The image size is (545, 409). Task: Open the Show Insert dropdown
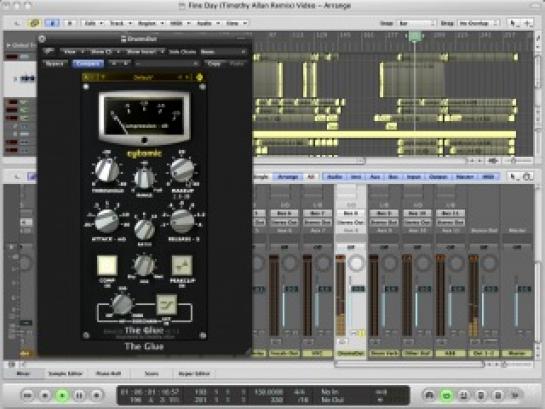(x=145, y=52)
